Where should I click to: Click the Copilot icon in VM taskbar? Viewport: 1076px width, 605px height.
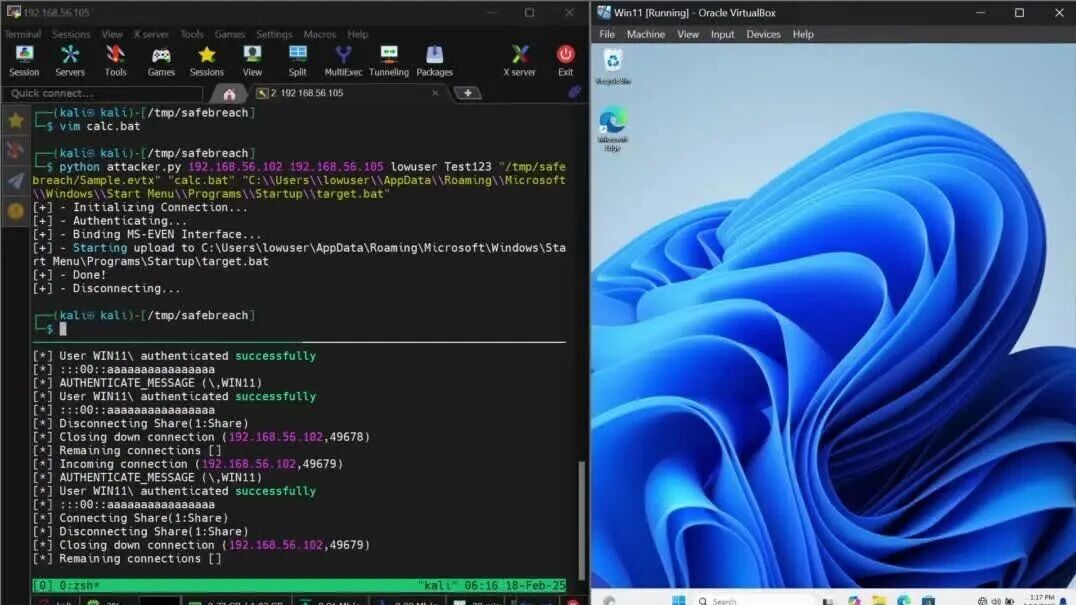[x=854, y=600]
